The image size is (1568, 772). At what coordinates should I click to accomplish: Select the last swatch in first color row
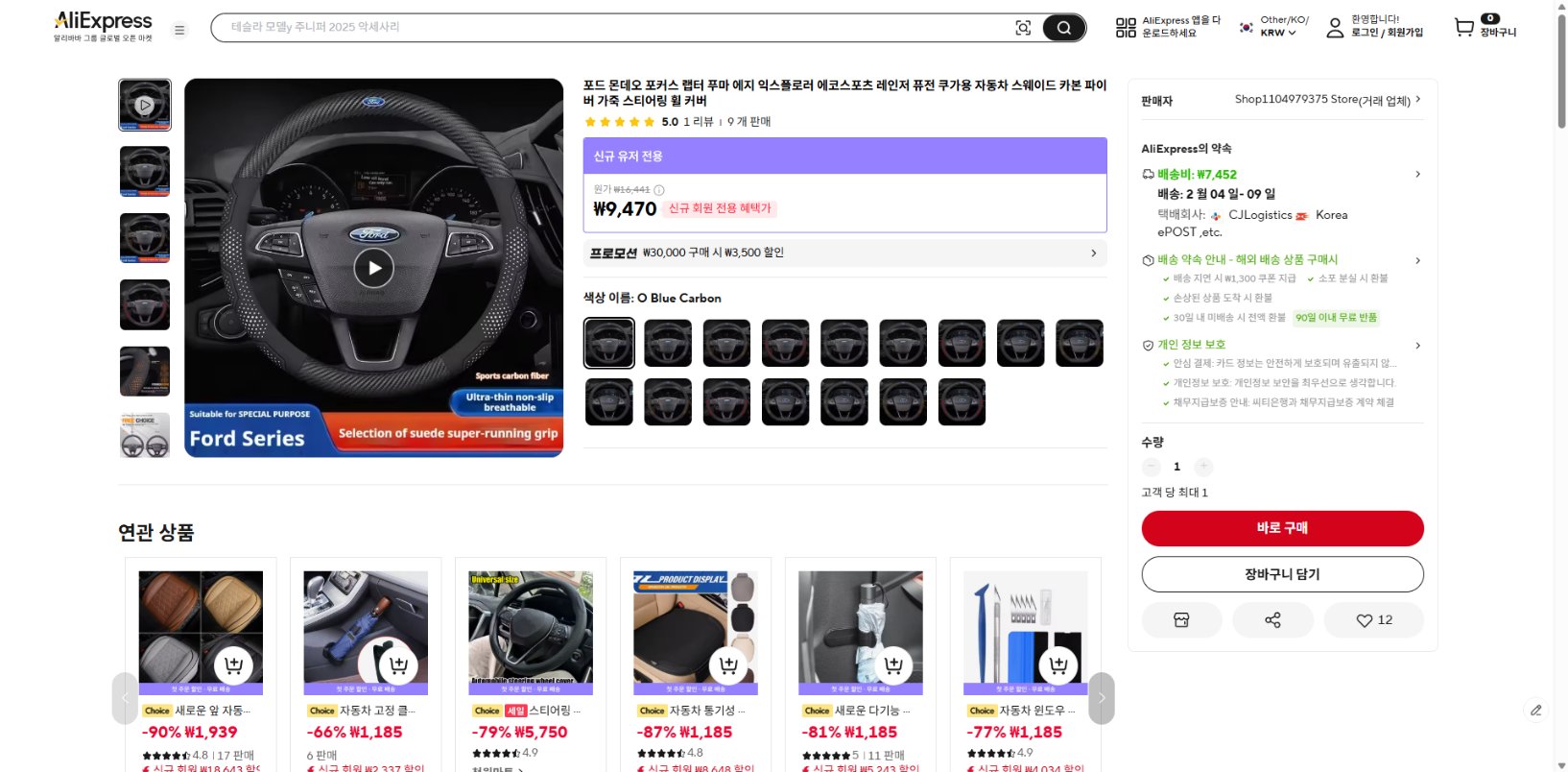pos(1080,343)
